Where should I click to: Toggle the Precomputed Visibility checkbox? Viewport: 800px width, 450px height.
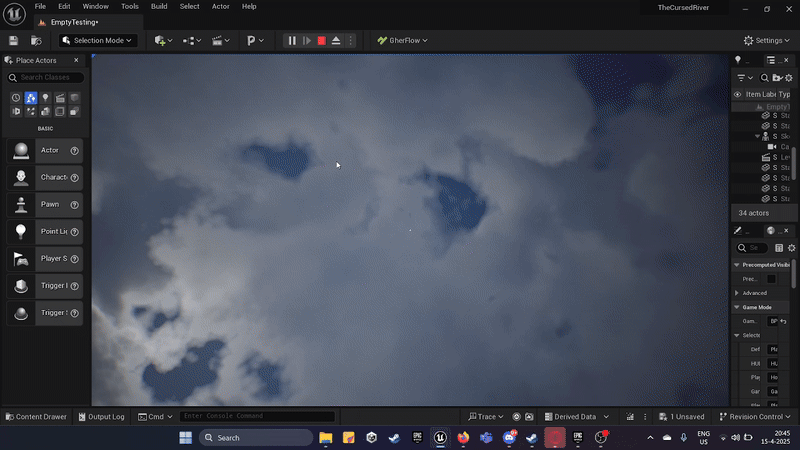click(771, 279)
